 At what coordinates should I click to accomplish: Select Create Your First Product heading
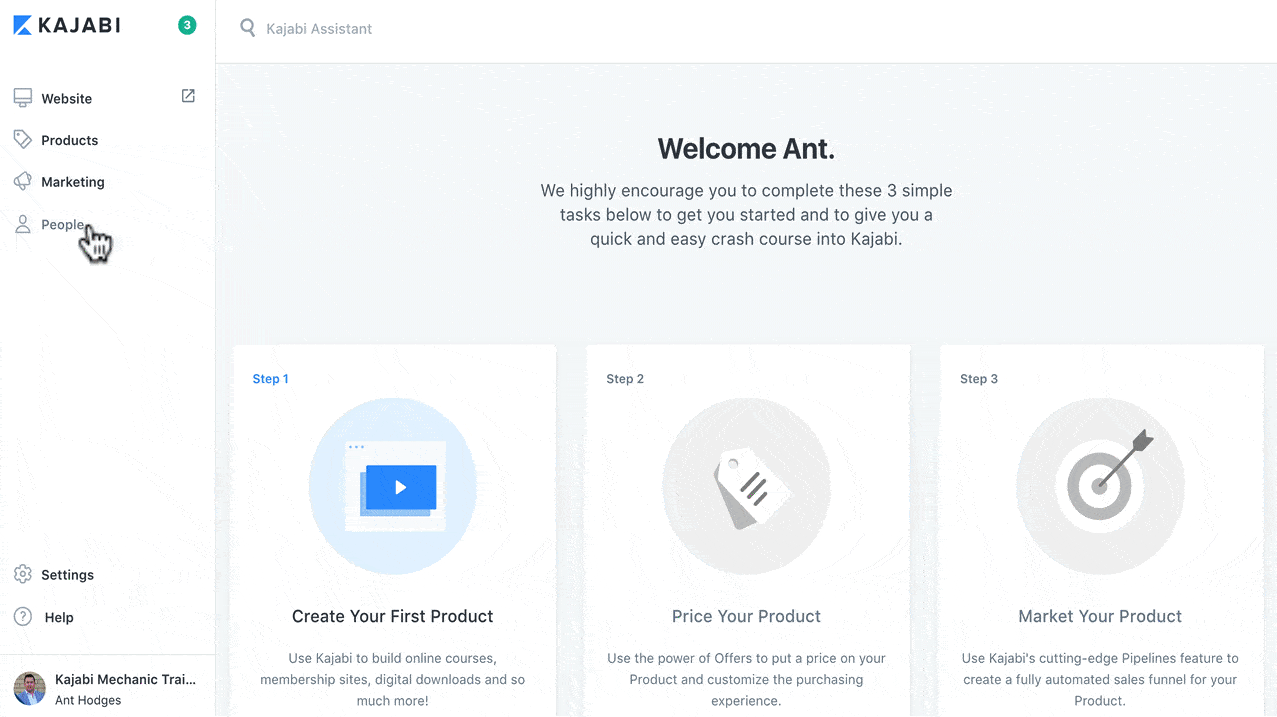(392, 616)
